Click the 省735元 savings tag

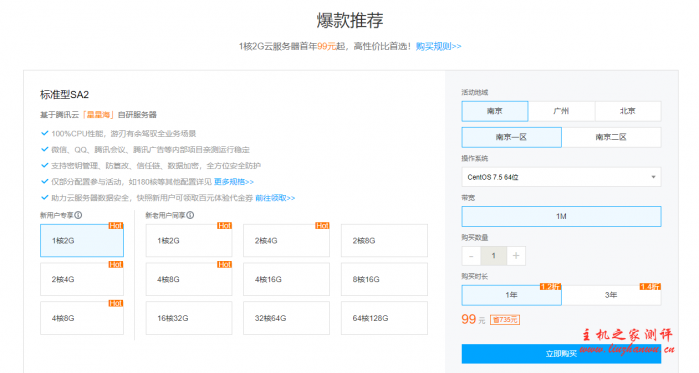tap(505, 320)
